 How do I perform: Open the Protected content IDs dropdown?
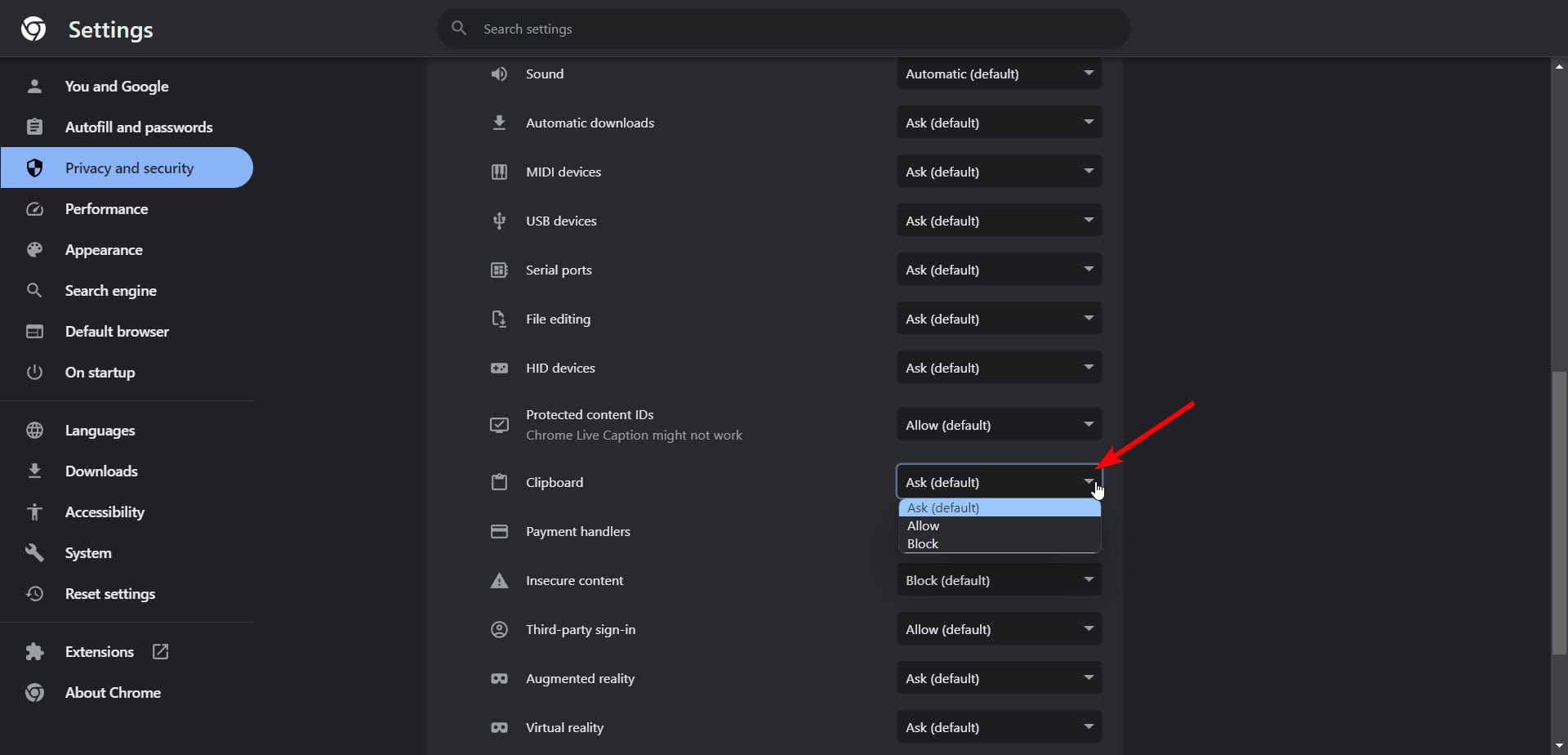tap(999, 424)
